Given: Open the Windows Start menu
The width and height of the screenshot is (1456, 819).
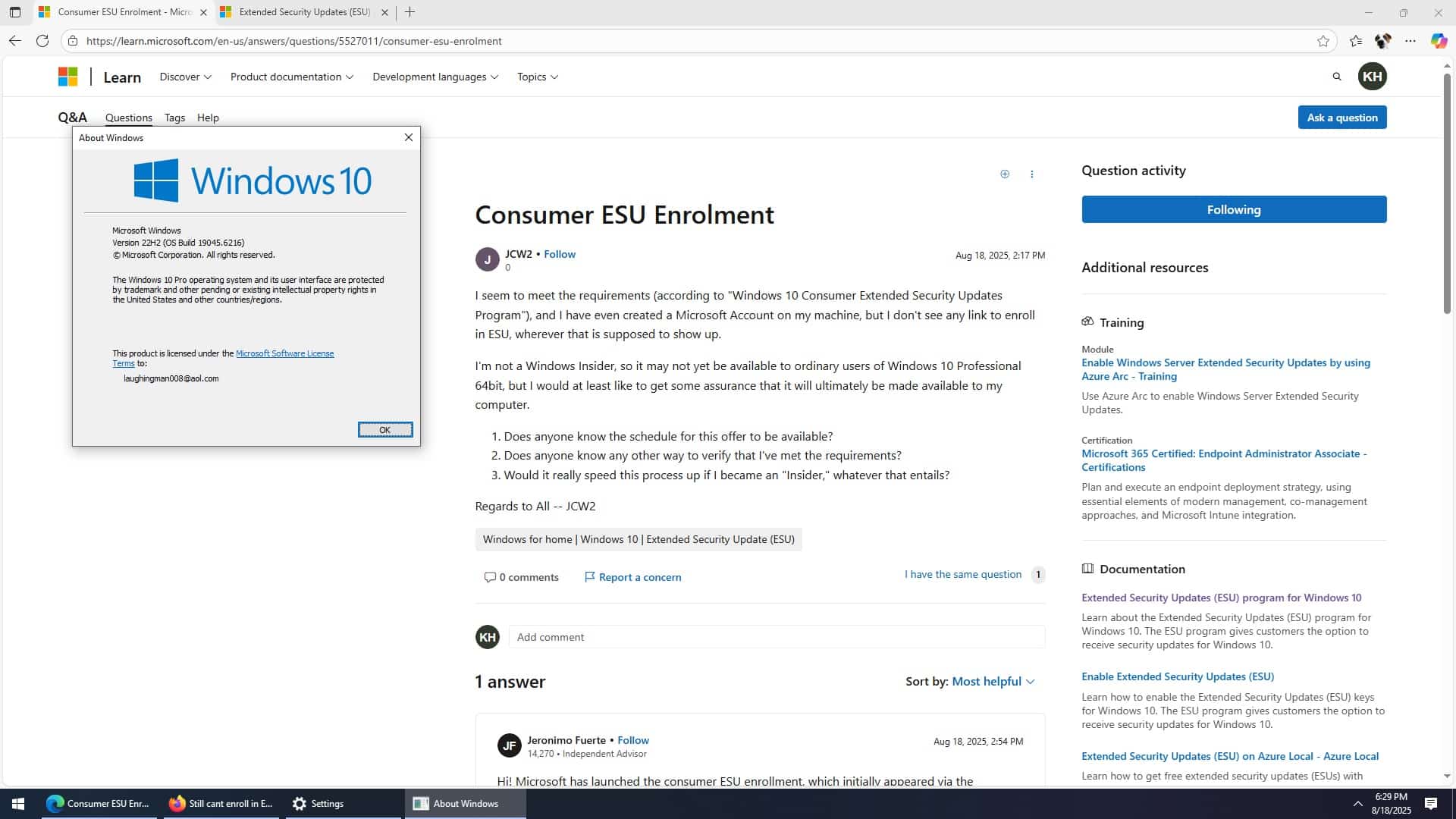Looking at the screenshot, I should tap(18, 804).
